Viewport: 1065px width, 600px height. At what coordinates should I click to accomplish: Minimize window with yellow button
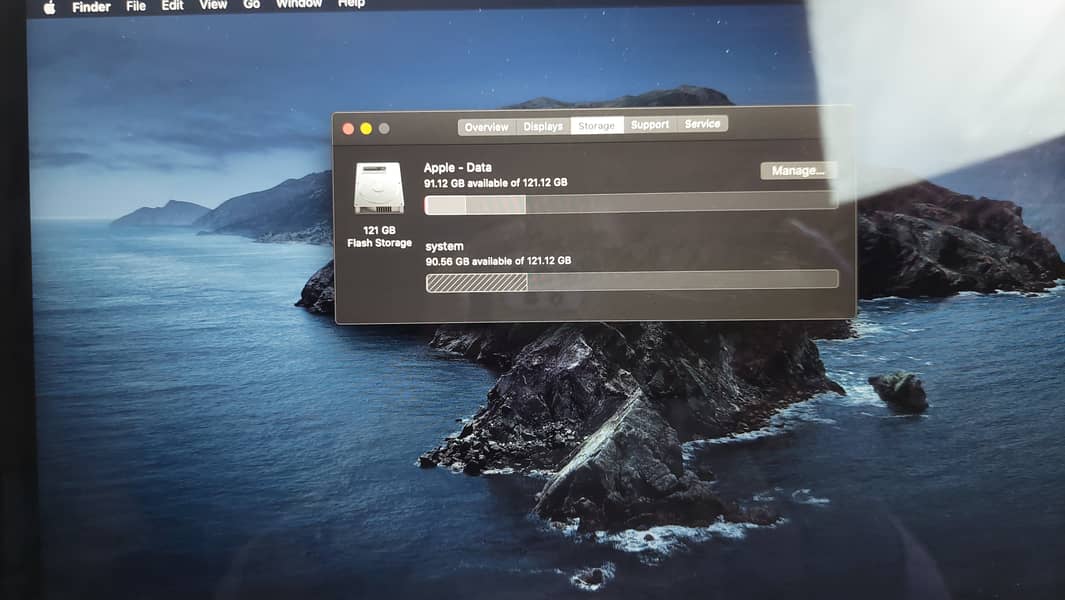(366, 128)
